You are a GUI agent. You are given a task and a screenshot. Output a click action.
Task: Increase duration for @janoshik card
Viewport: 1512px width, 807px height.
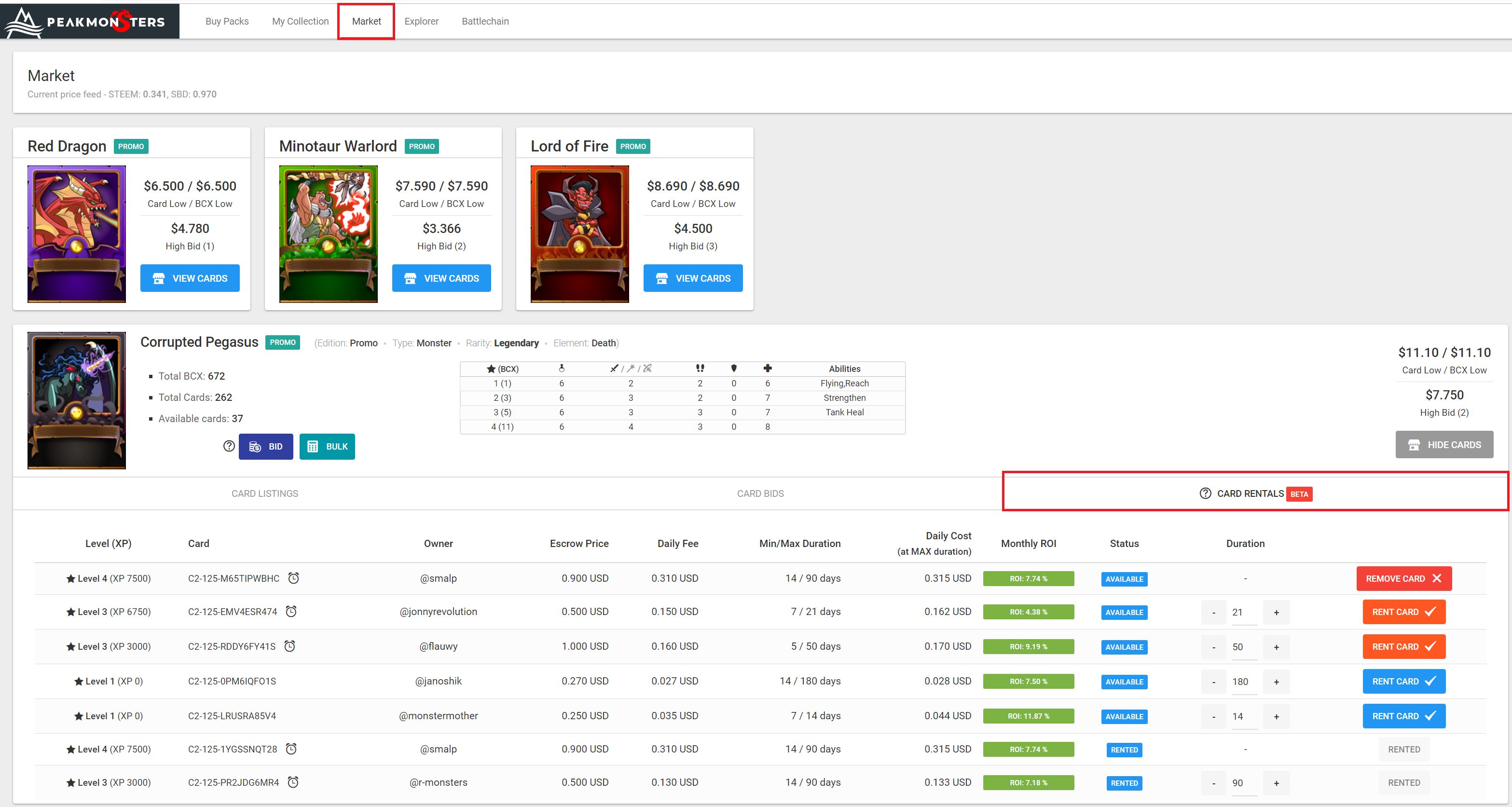click(x=1276, y=682)
